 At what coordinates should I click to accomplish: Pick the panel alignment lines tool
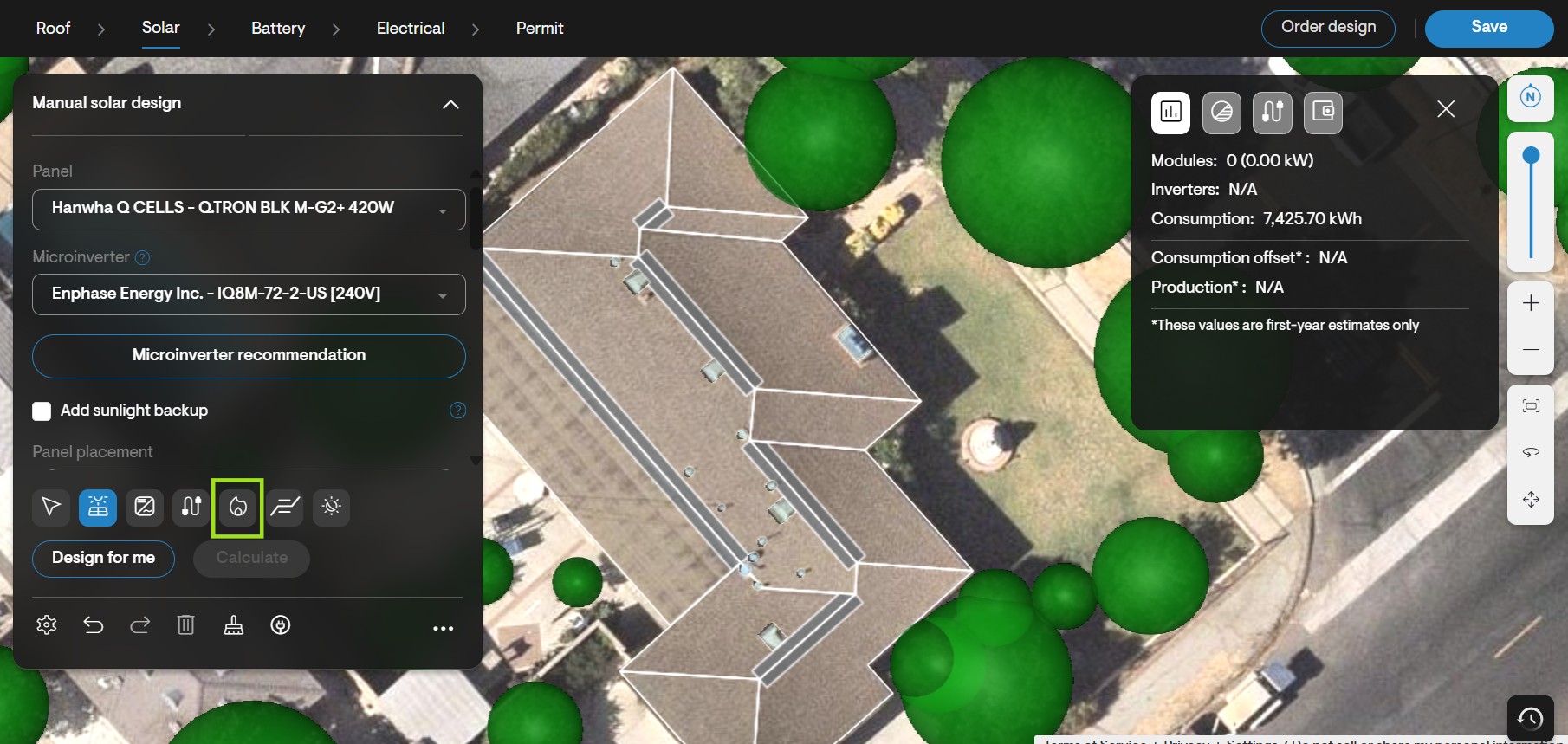click(x=285, y=507)
